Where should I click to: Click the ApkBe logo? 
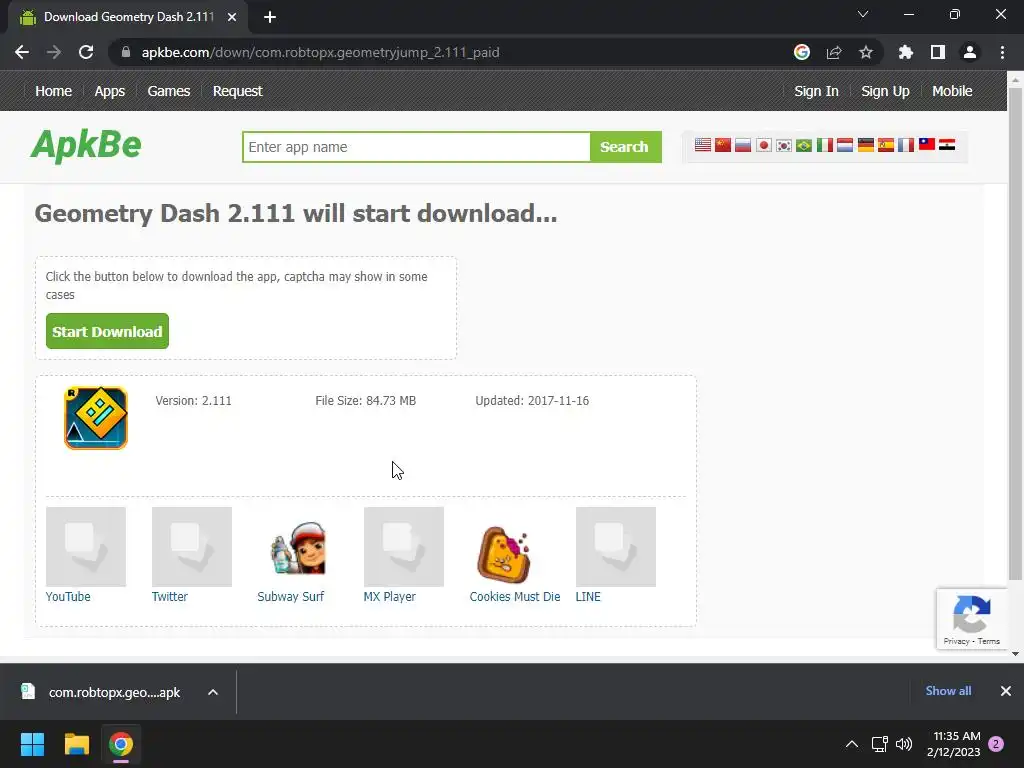point(86,145)
